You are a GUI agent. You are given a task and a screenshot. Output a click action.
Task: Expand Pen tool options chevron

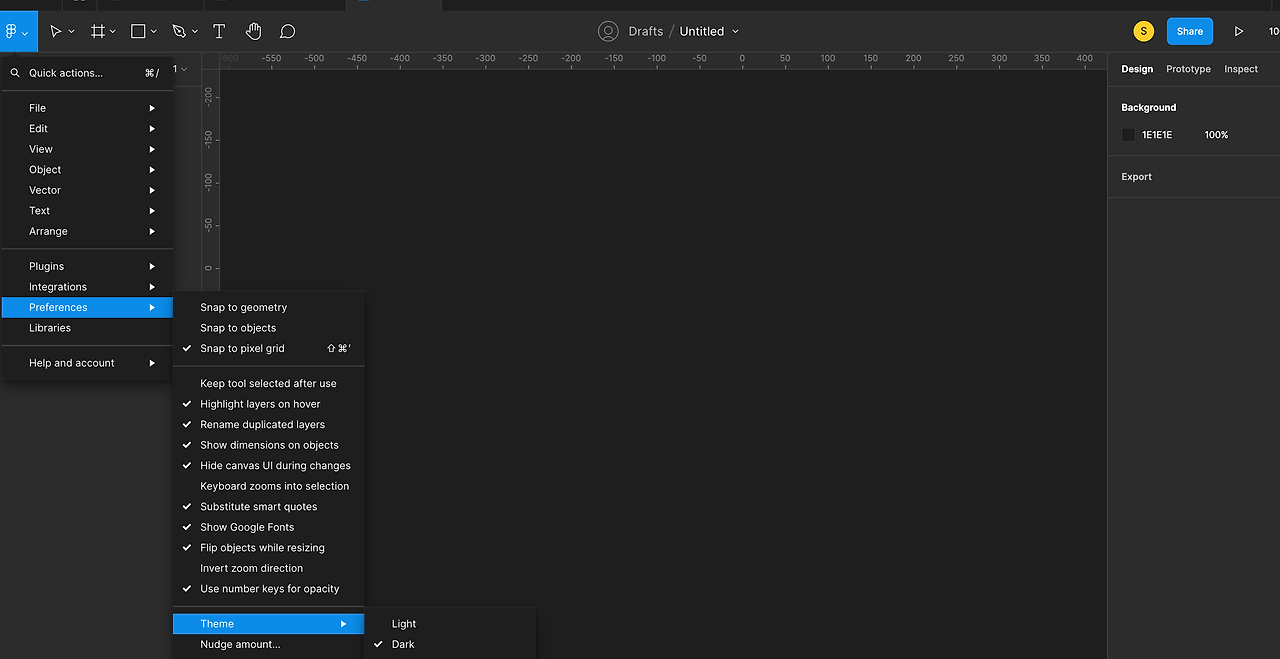tap(194, 32)
